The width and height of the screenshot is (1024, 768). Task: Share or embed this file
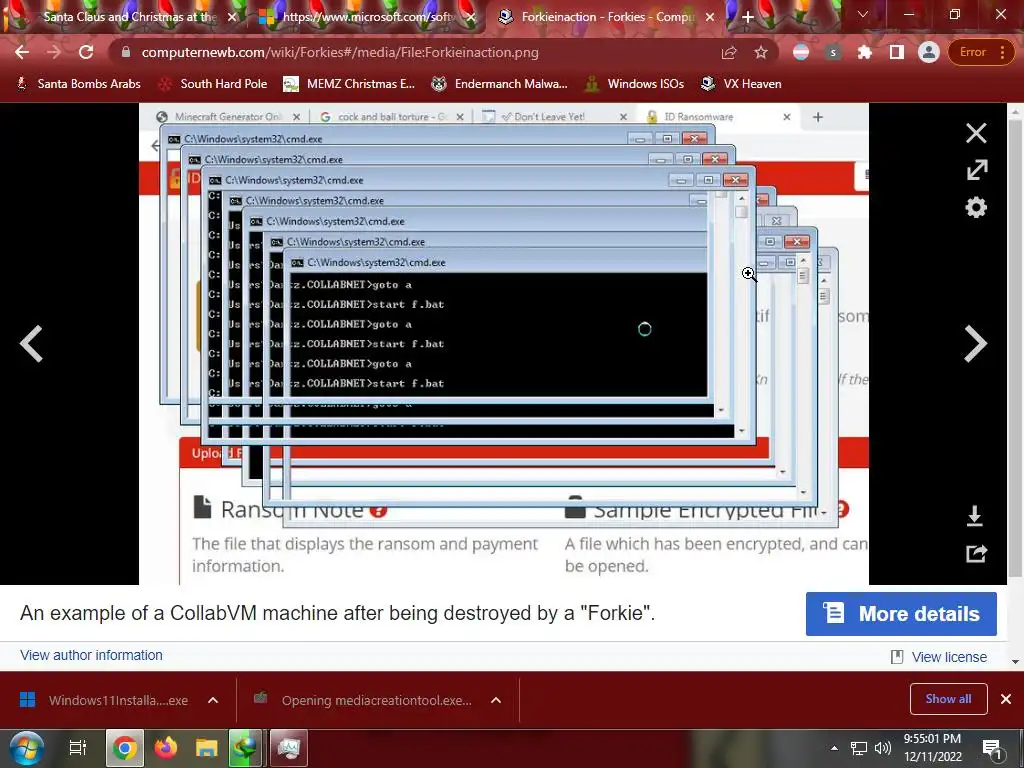(x=976, y=553)
